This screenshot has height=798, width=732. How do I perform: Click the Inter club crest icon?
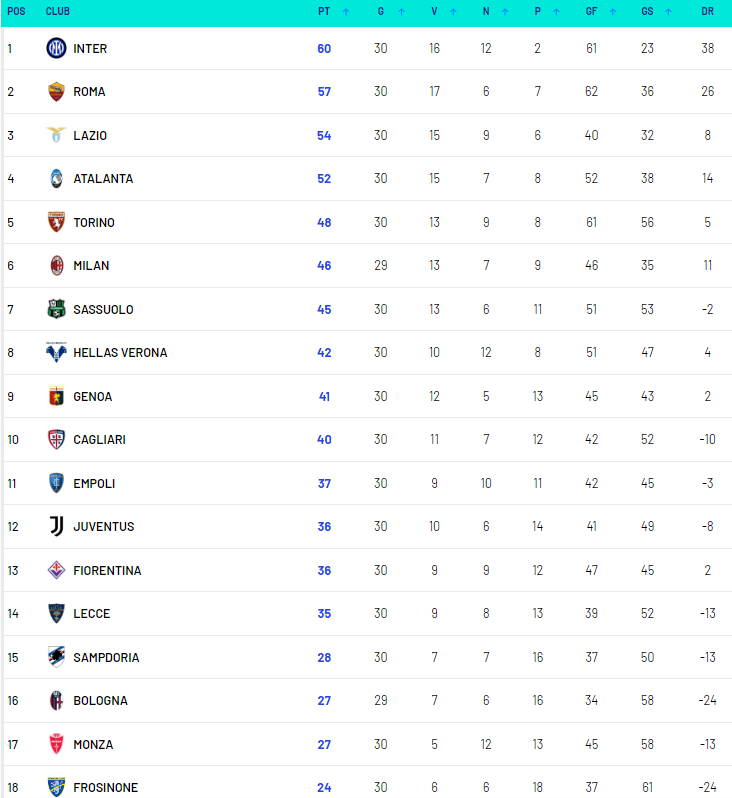[56, 48]
